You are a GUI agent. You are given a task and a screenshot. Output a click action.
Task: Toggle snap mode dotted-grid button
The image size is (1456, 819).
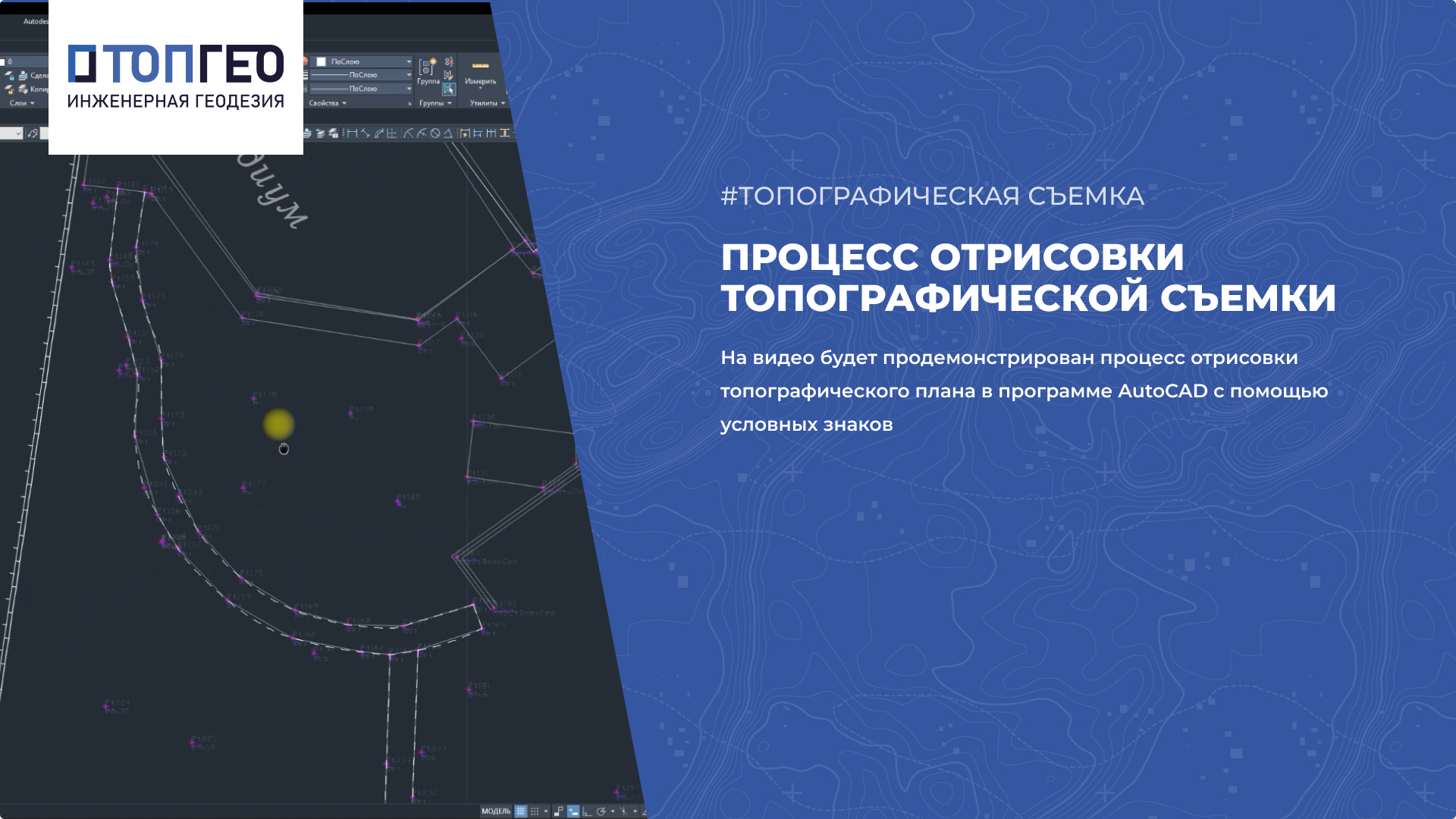[x=535, y=811]
